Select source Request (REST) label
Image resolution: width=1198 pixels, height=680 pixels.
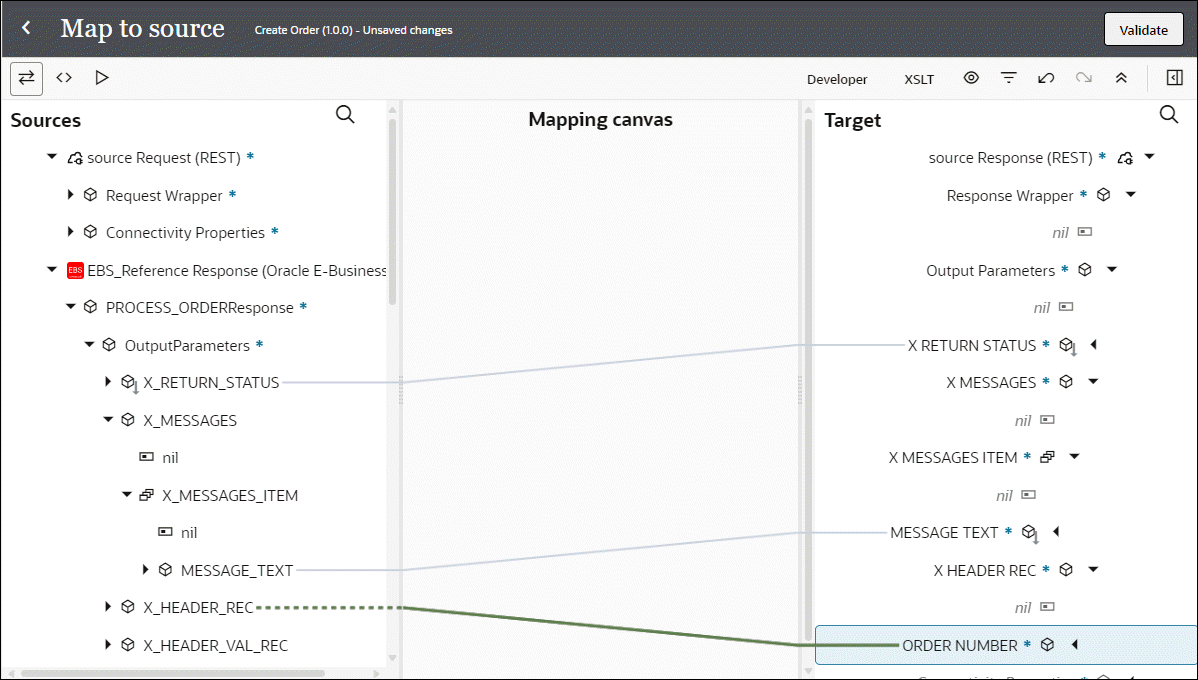(x=164, y=158)
